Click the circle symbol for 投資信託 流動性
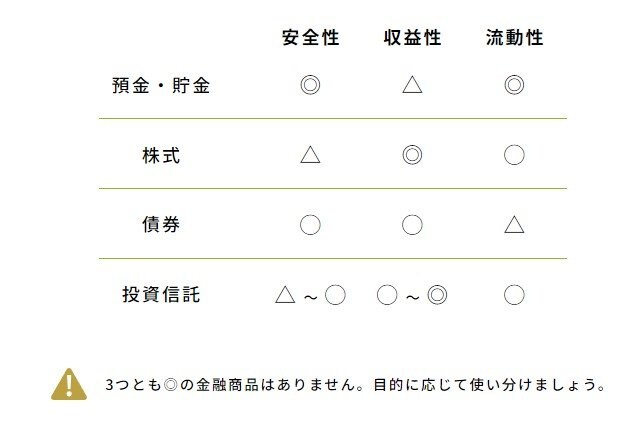Viewport: 628px width, 422px height. [x=514, y=295]
